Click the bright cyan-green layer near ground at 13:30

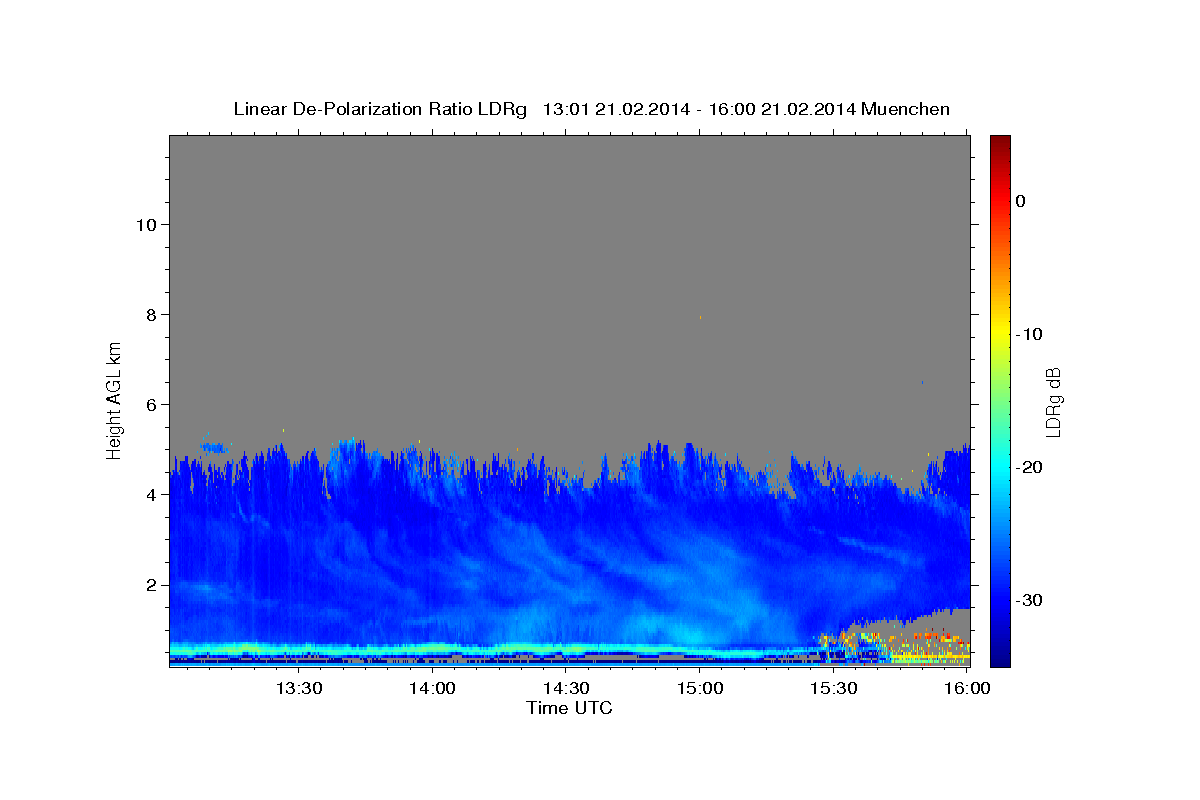pos(298,648)
